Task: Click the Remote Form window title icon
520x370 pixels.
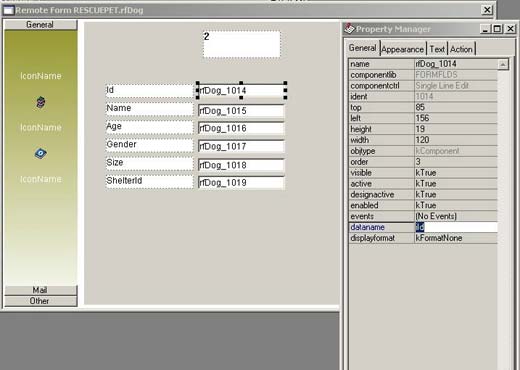Action: pos(8,10)
